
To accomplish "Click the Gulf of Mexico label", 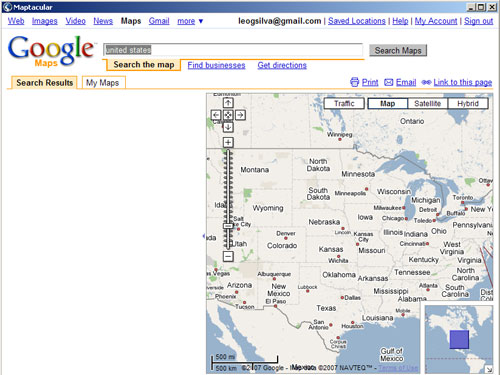I will [392, 355].
